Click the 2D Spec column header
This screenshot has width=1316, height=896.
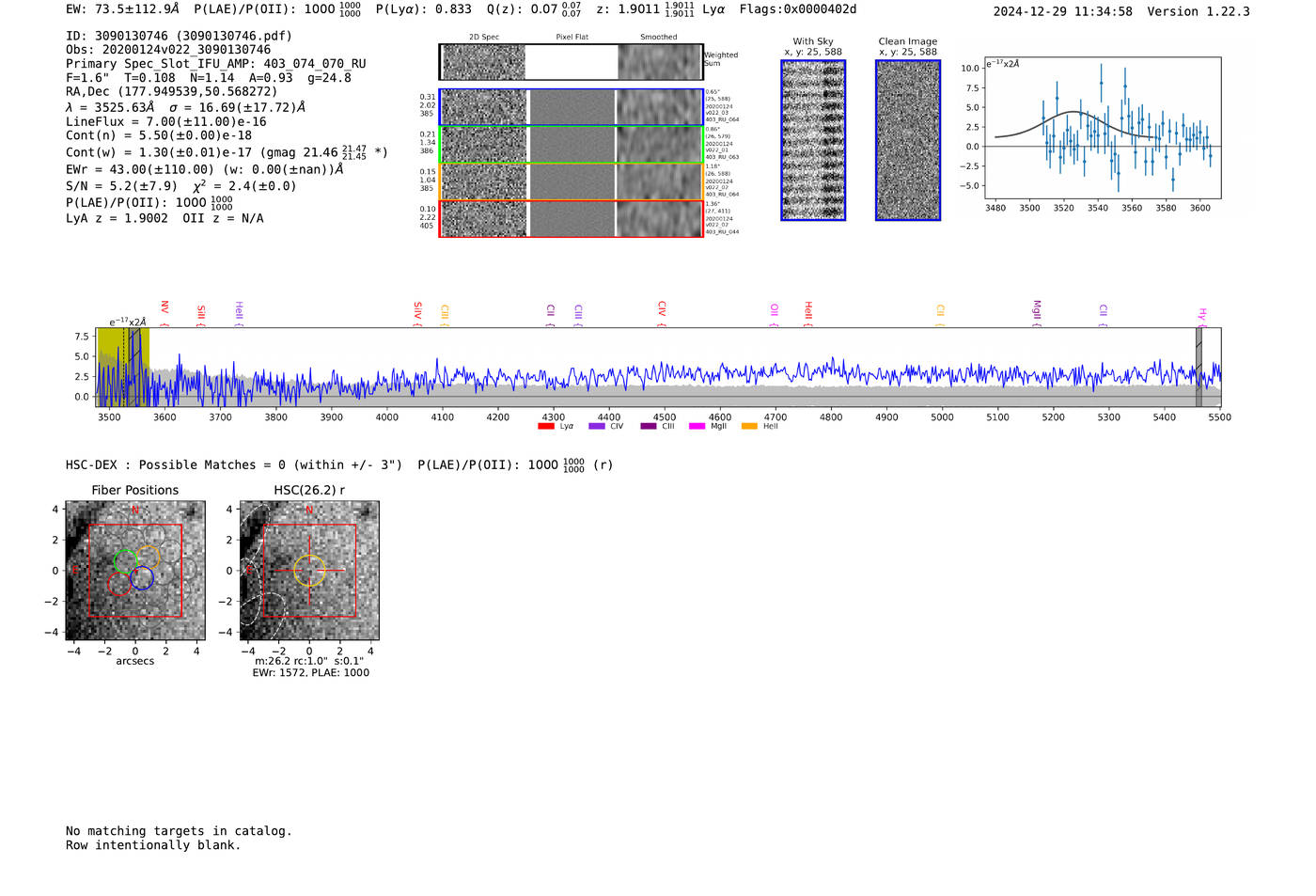(x=484, y=38)
